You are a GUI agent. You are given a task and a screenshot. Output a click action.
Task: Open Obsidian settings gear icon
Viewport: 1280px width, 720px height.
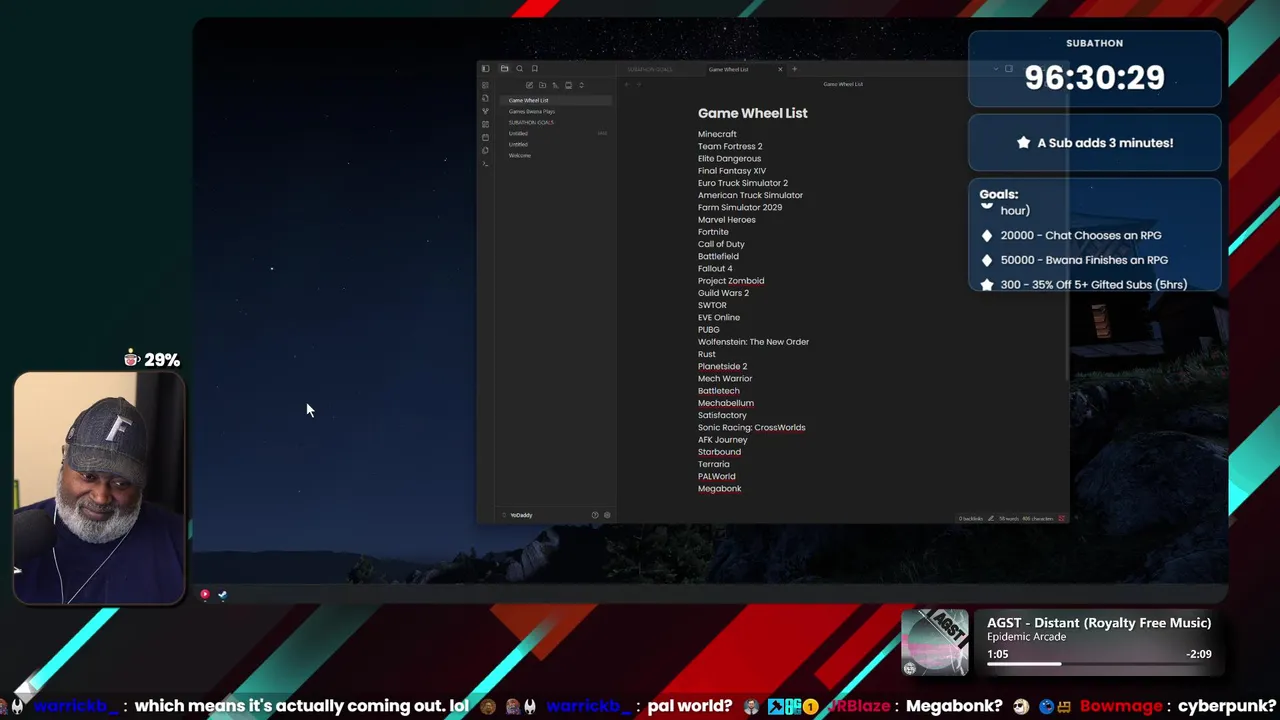coord(607,515)
